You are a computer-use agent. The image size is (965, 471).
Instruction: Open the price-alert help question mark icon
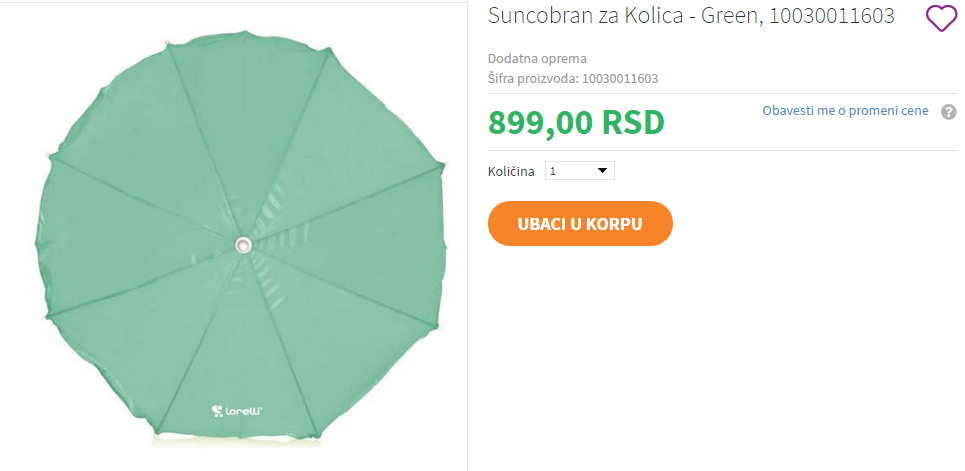point(948,112)
